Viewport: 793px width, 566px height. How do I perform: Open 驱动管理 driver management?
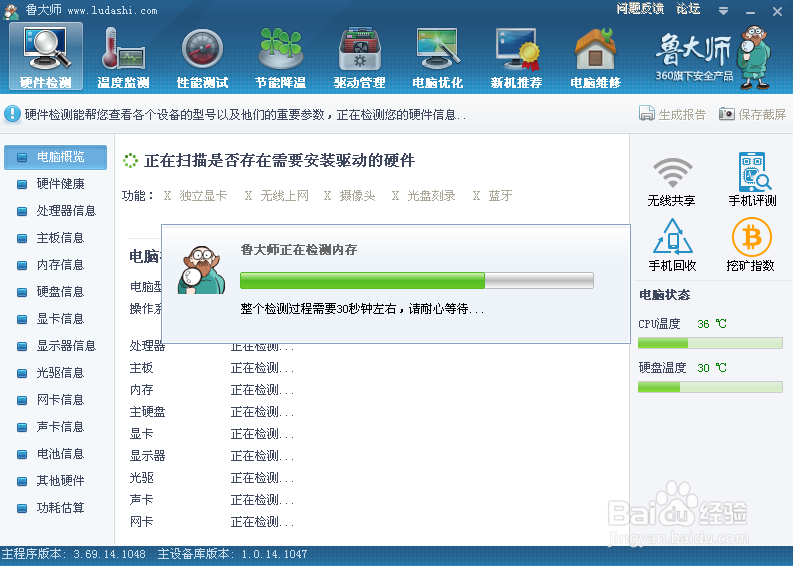click(x=360, y=57)
